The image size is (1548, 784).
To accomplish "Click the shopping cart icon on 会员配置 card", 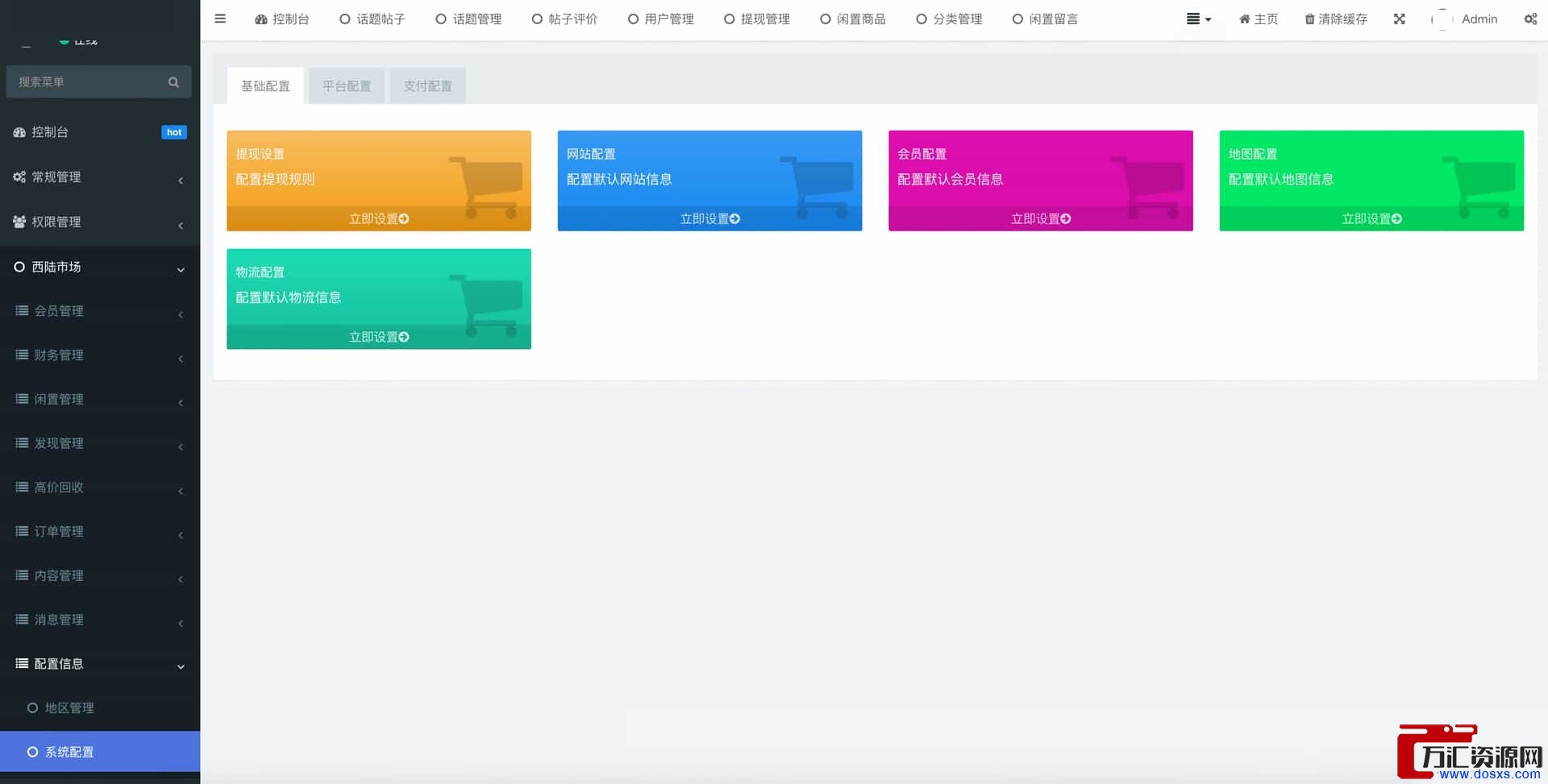I will pyautogui.click(x=1148, y=187).
